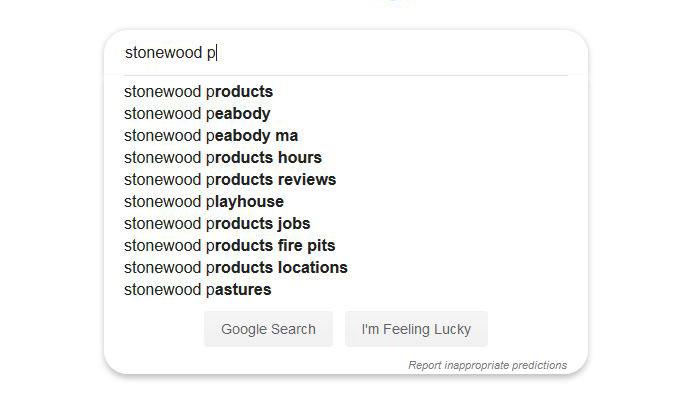Screen dimensions: 675x408
Task: Select the 'stonewood products' suggestion
Action: [198, 92]
